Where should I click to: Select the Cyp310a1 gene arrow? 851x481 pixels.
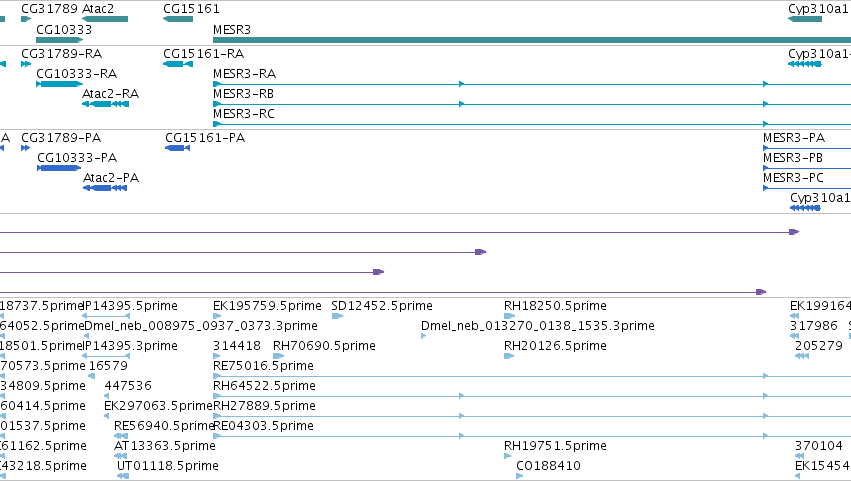tap(805, 19)
